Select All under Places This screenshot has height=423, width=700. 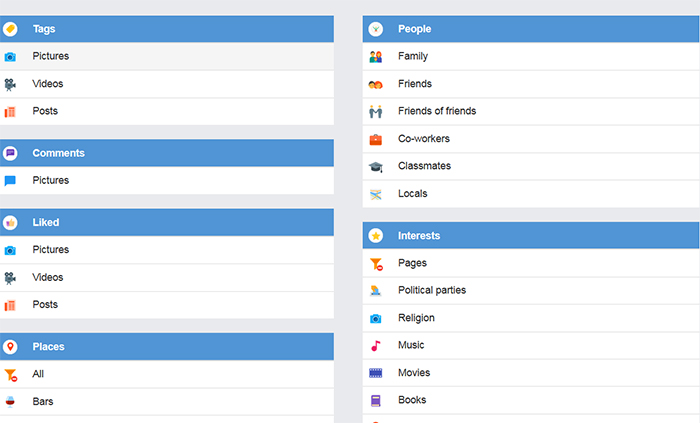[38, 374]
